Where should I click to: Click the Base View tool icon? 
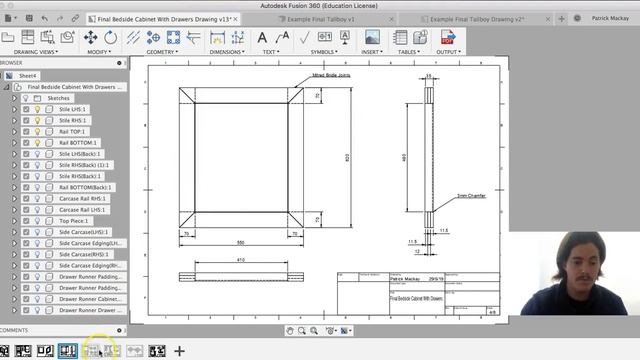click(8, 38)
